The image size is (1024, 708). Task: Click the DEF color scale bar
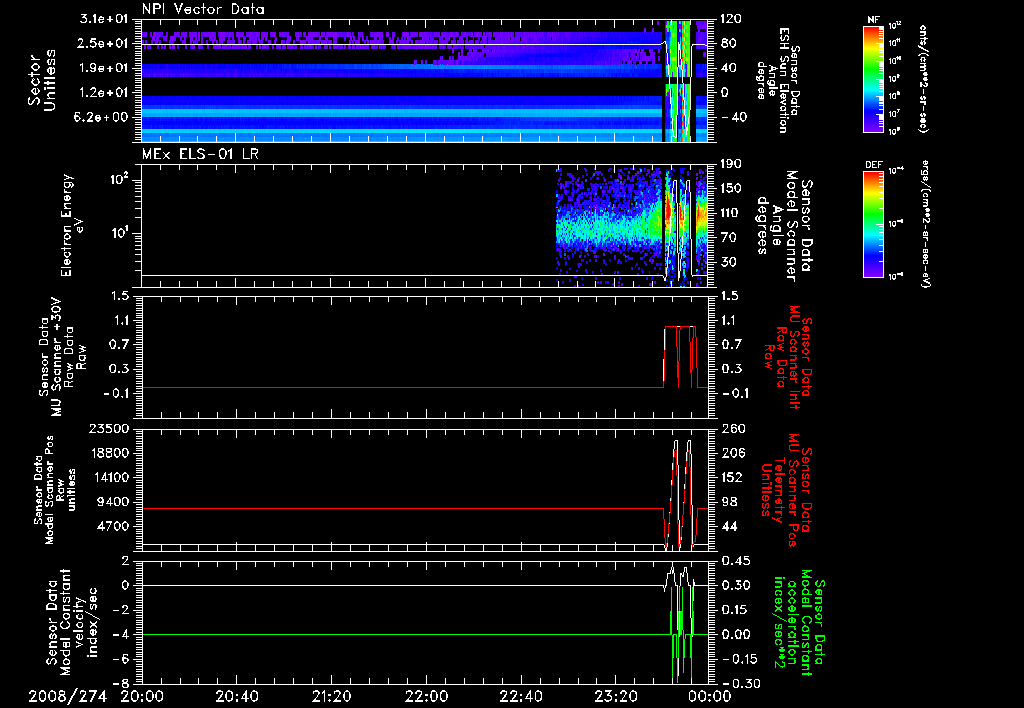(874, 224)
